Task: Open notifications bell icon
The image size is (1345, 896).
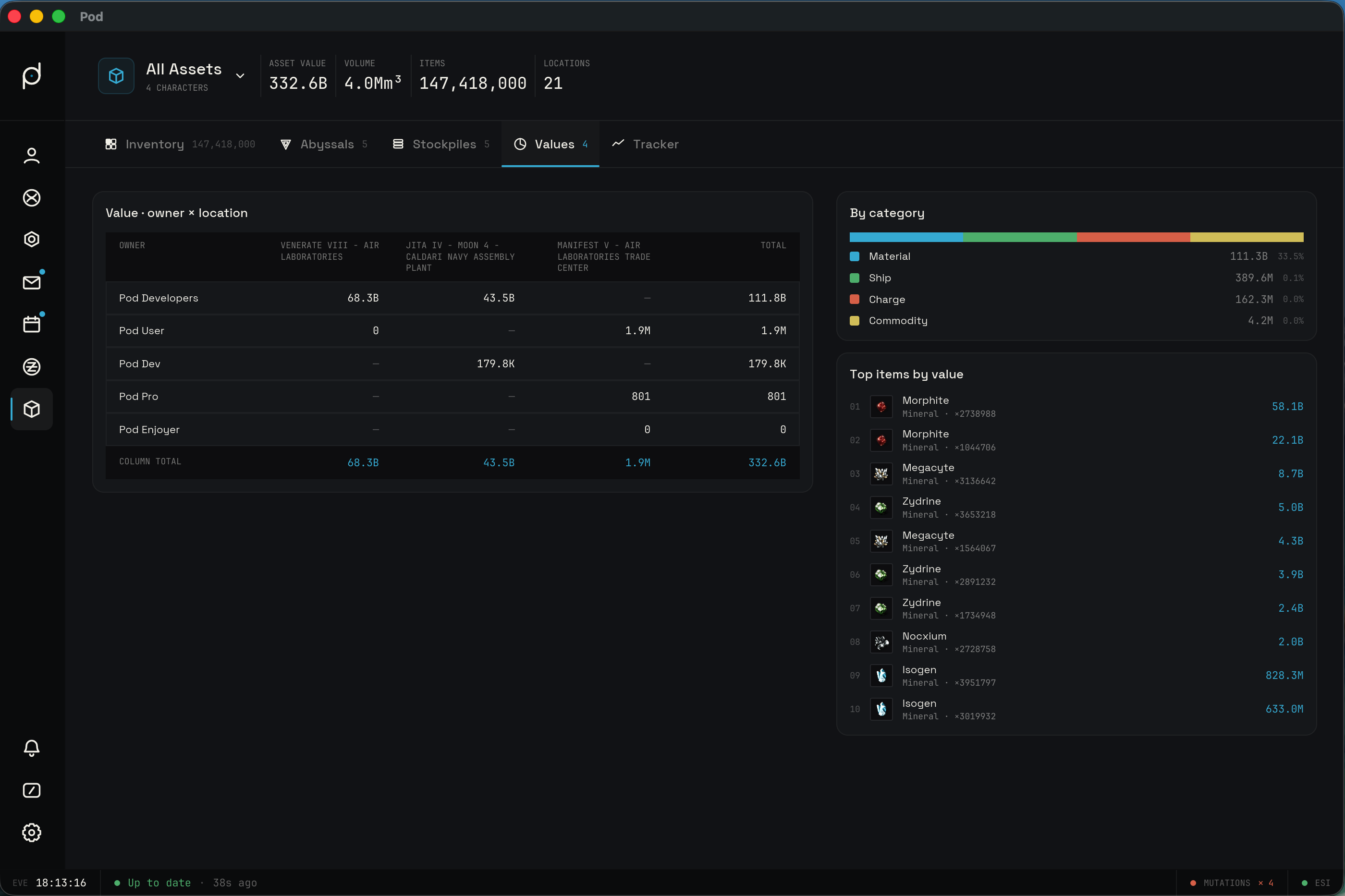Action: pyautogui.click(x=31, y=748)
